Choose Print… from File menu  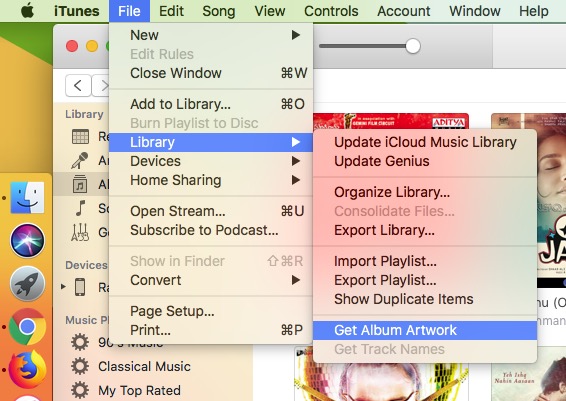pyautogui.click(x=211, y=330)
